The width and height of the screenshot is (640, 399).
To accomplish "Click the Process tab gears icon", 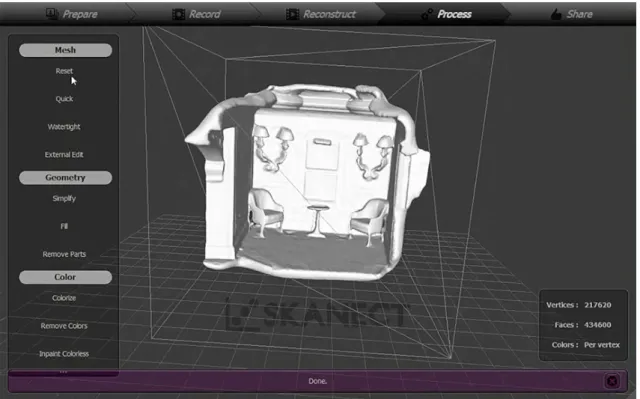I will point(427,14).
